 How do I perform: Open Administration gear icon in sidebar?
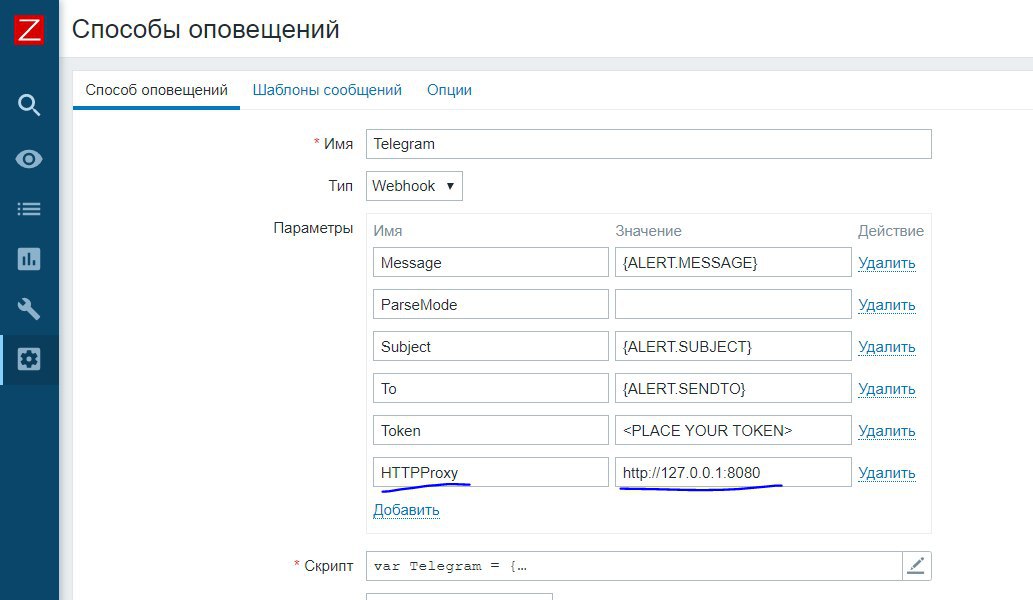(x=29, y=359)
